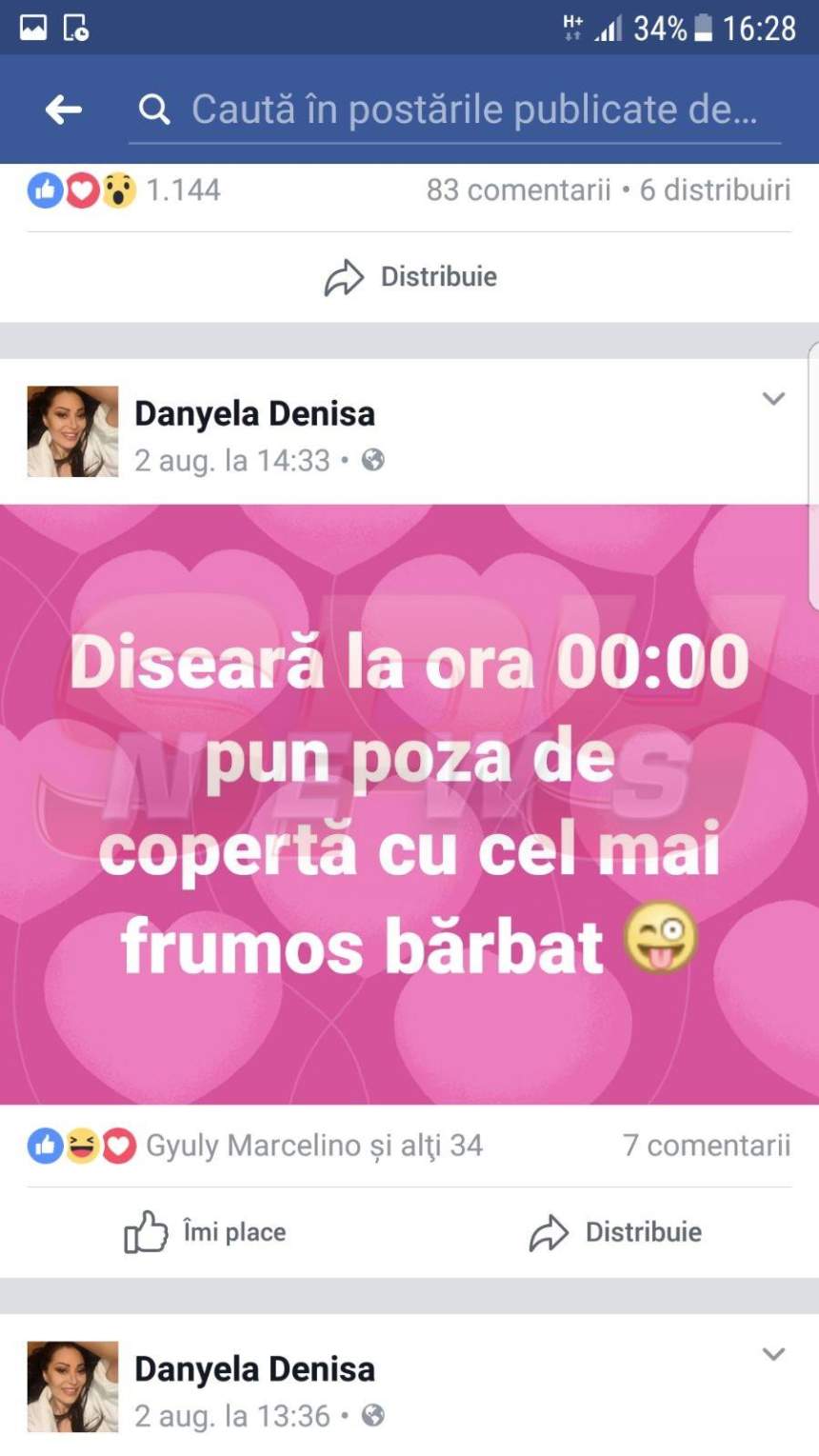
Task: Tap the image notification icon in status bar
Action: [x=32, y=28]
